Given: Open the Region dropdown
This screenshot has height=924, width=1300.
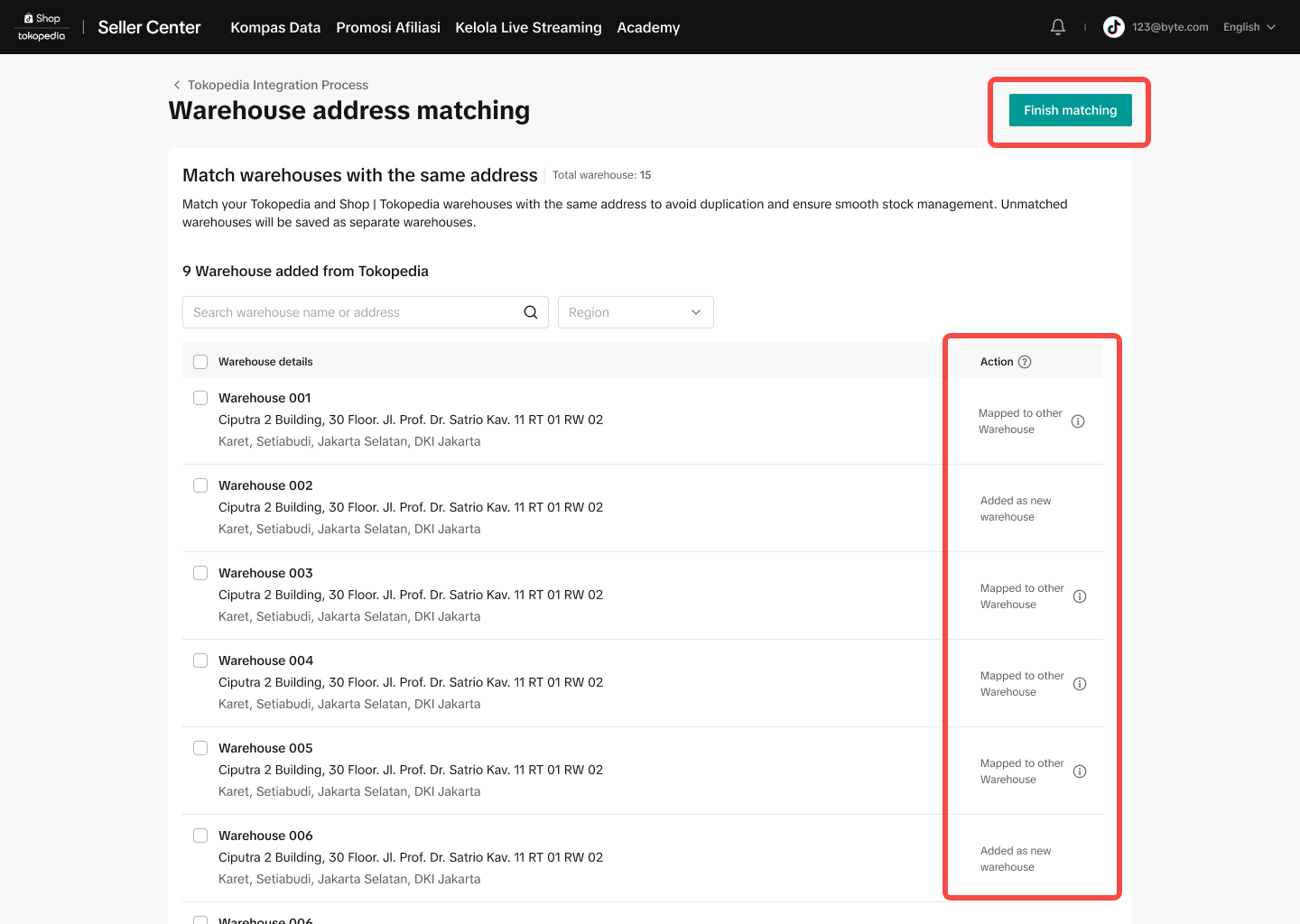Looking at the screenshot, I should (x=636, y=312).
